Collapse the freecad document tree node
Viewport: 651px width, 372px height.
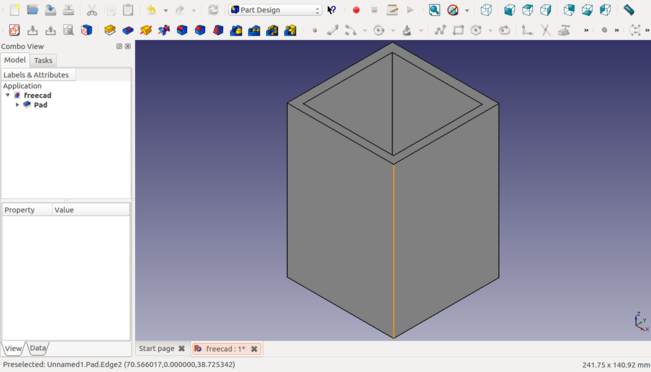7,95
